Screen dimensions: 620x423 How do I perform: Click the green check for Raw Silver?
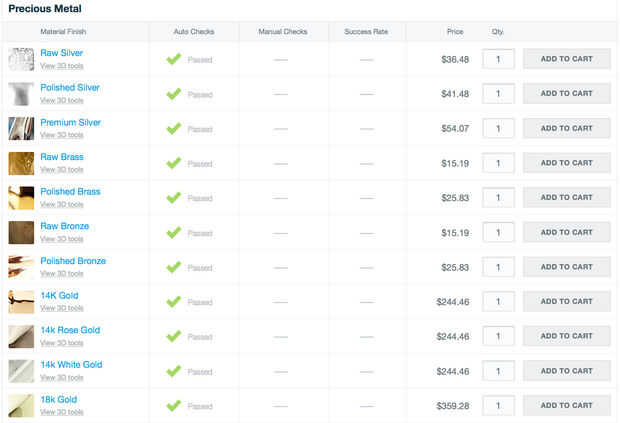pyautogui.click(x=173, y=59)
